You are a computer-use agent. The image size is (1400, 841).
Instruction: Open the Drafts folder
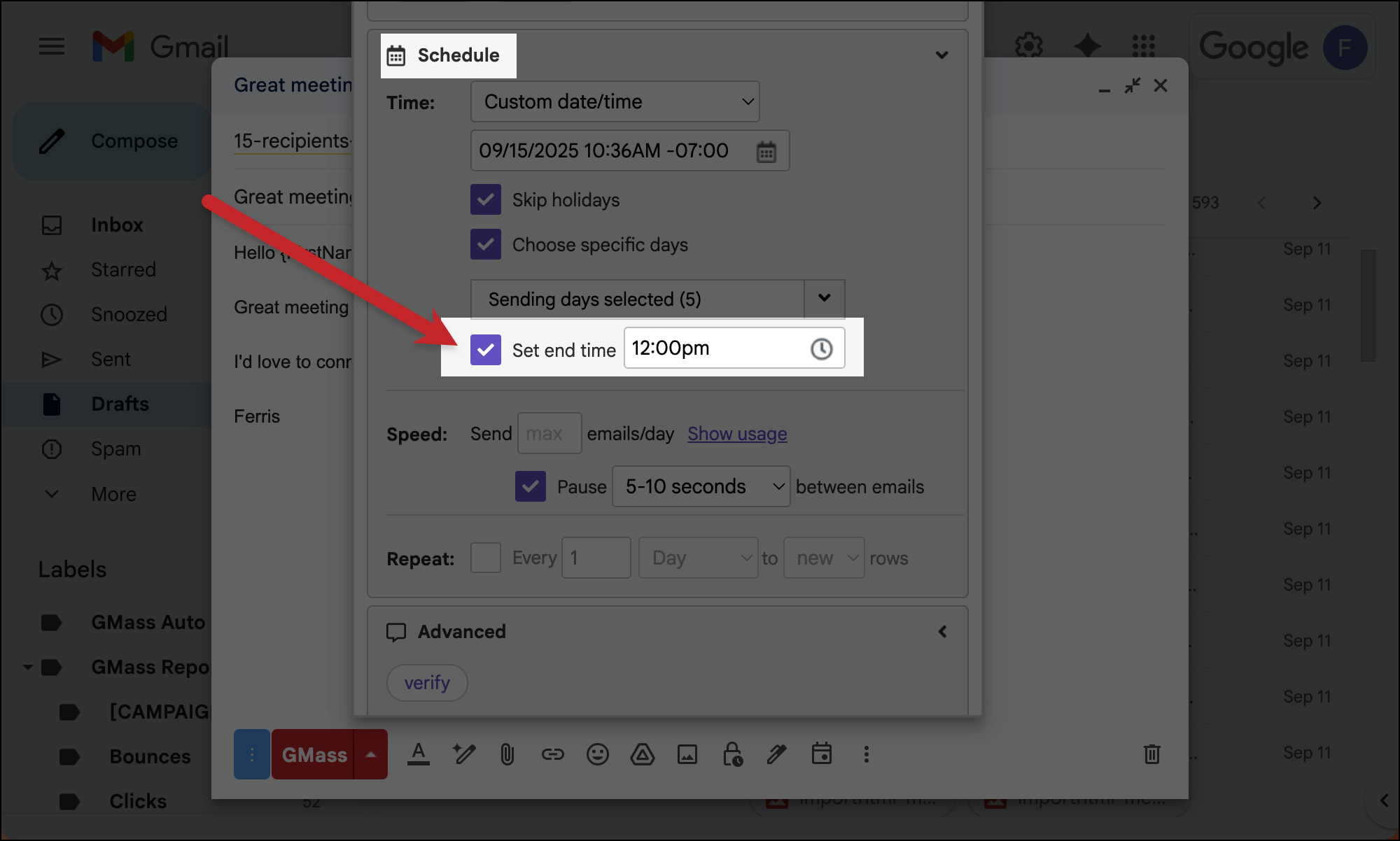(x=120, y=404)
